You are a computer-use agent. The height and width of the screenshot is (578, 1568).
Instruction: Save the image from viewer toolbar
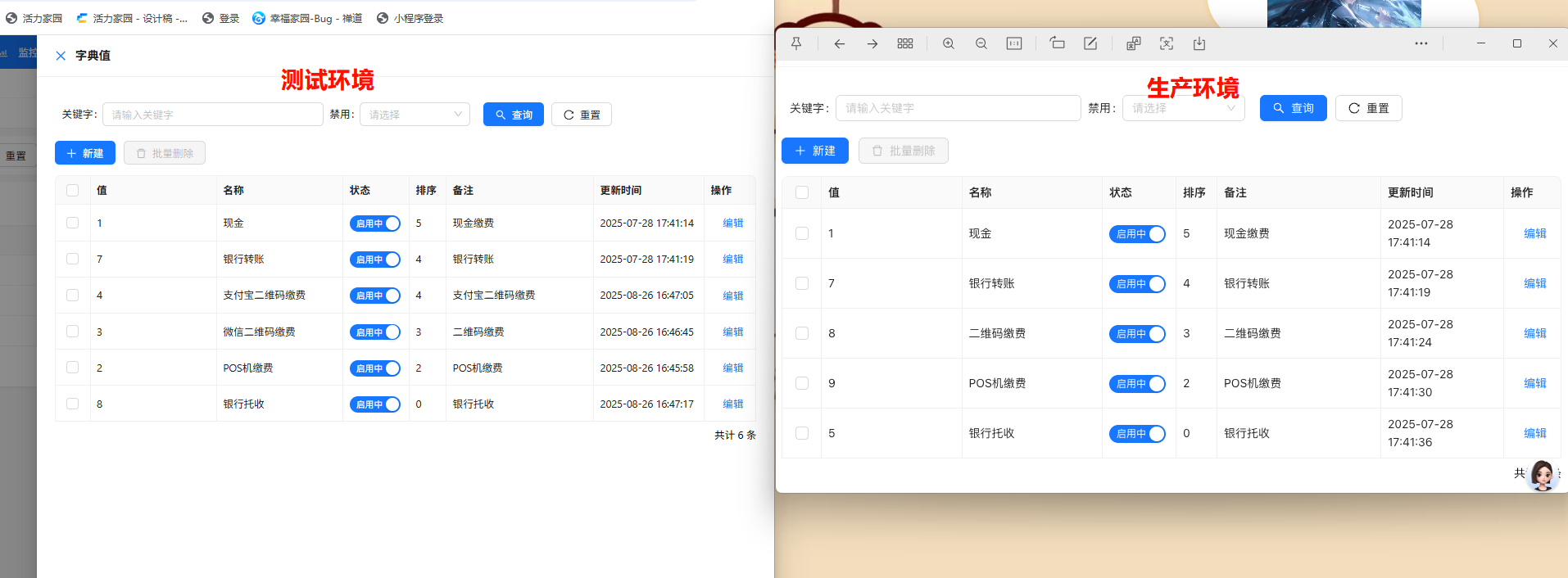(x=1199, y=43)
